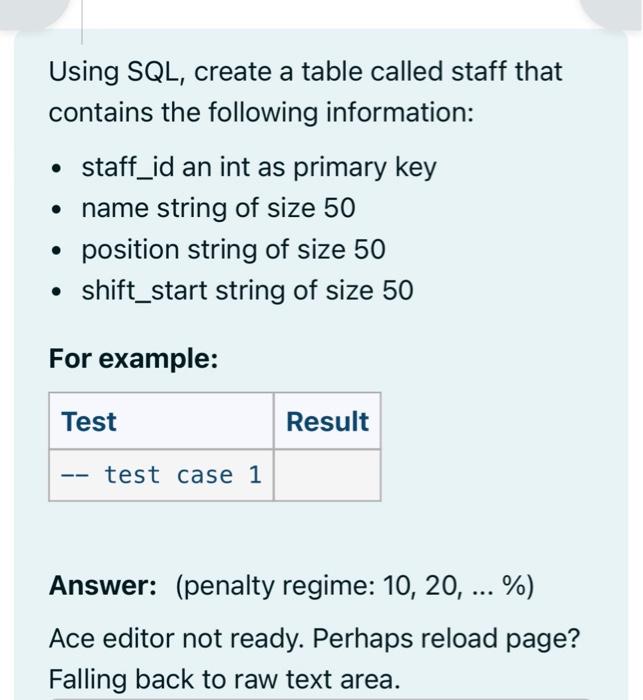Click the 'Using SQL, create a table' line

pos(305,72)
